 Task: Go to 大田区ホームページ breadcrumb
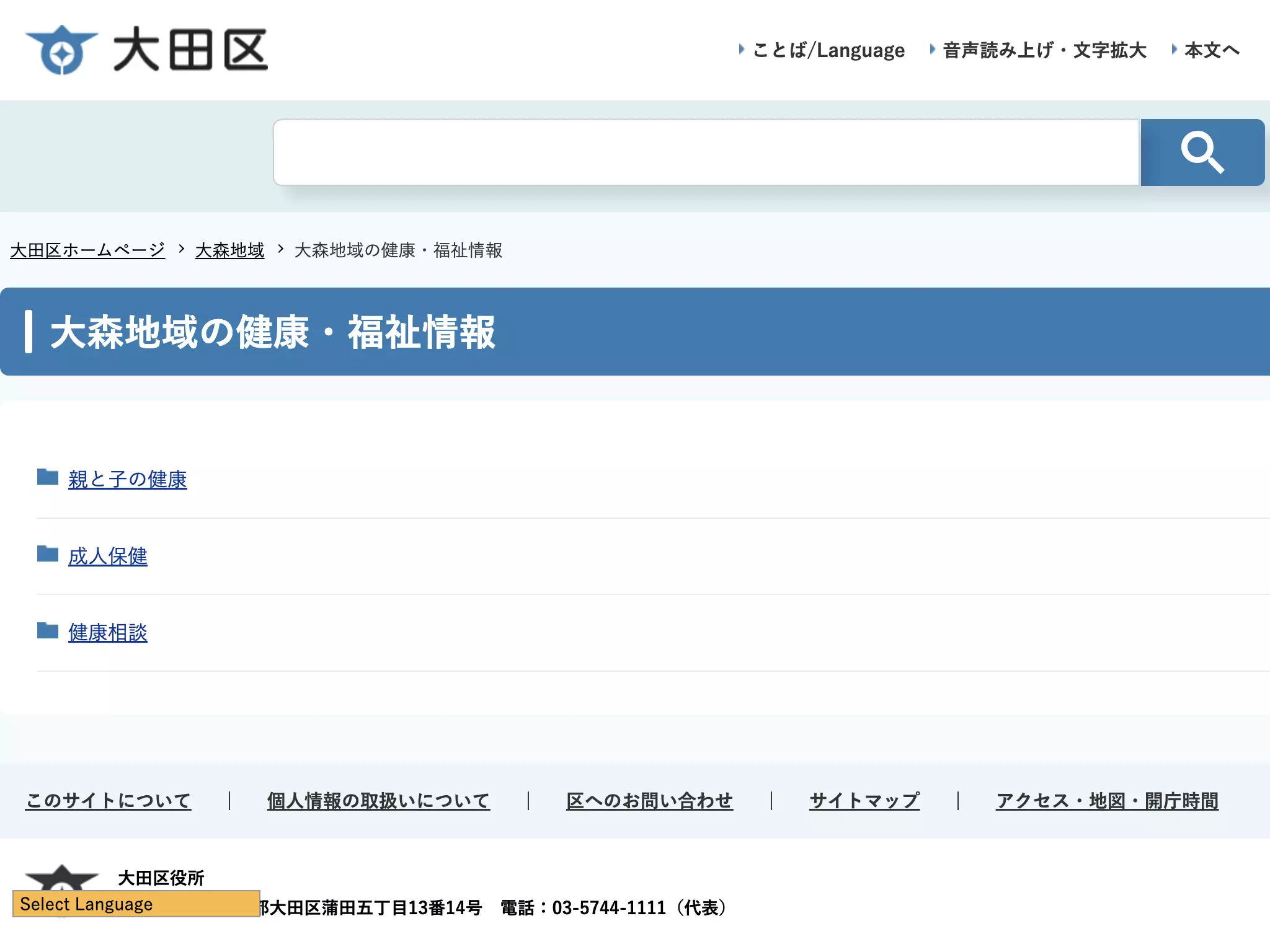click(87, 250)
